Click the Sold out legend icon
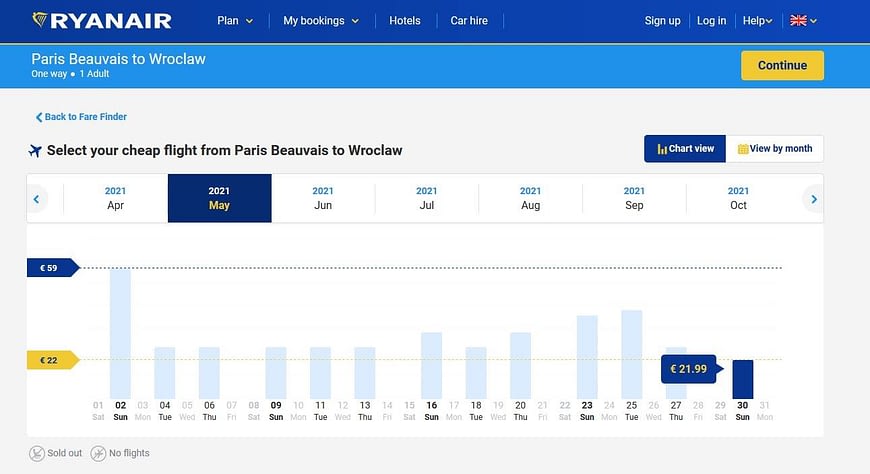Viewport: 870px width, 474px height. (37, 453)
